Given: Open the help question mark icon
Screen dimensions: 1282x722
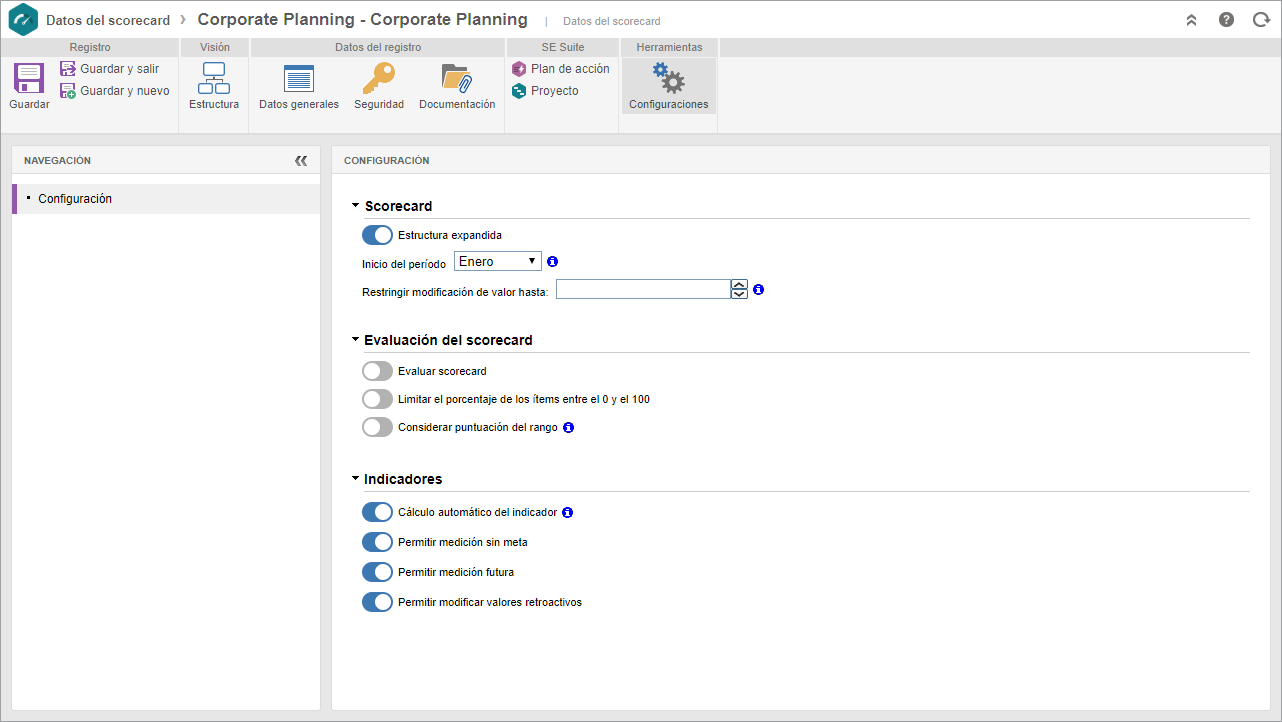Looking at the screenshot, I should [1226, 20].
